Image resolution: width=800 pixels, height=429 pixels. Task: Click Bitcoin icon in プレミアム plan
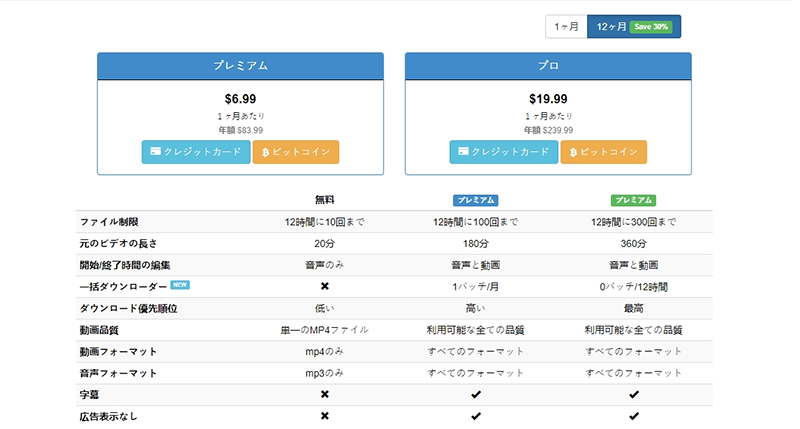coord(266,152)
